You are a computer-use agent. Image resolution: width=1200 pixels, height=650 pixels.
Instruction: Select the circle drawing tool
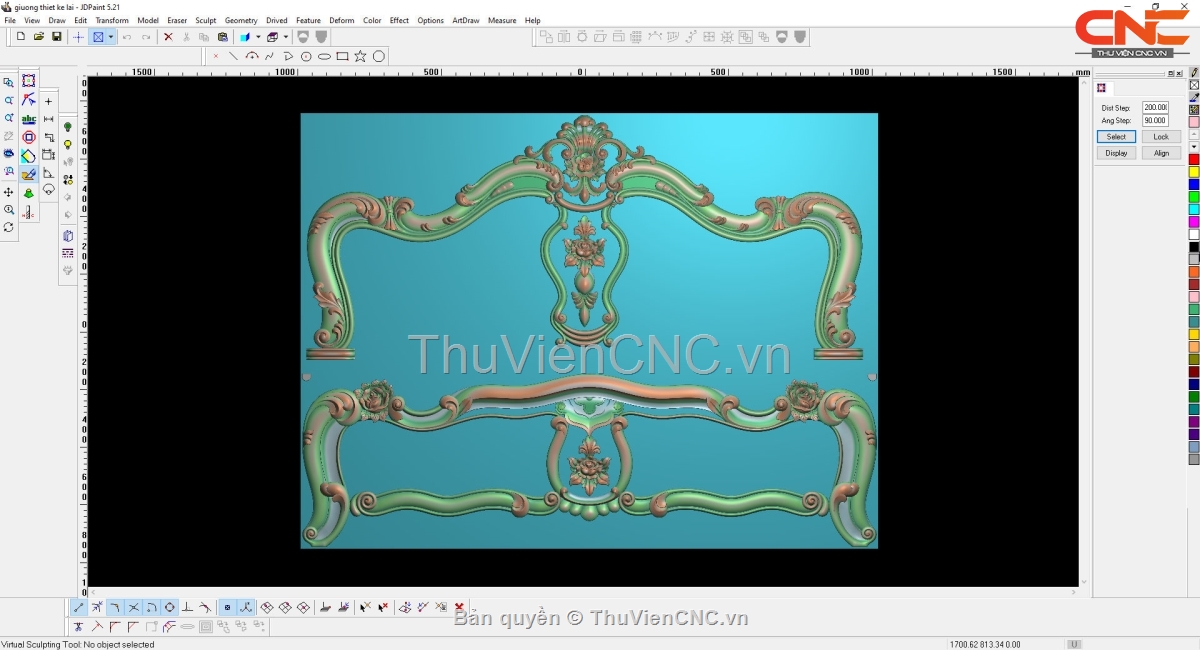(379, 56)
